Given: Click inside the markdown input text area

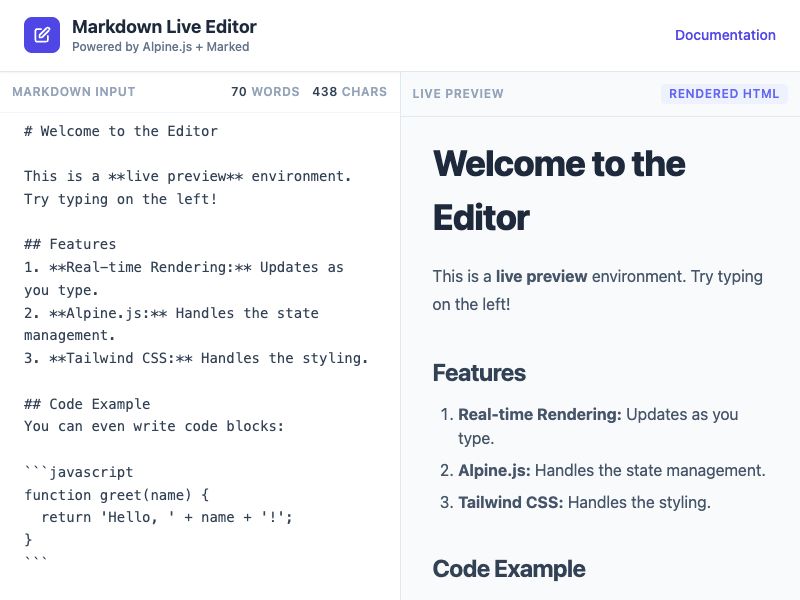Looking at the screenshot, I should coord(200,300).
